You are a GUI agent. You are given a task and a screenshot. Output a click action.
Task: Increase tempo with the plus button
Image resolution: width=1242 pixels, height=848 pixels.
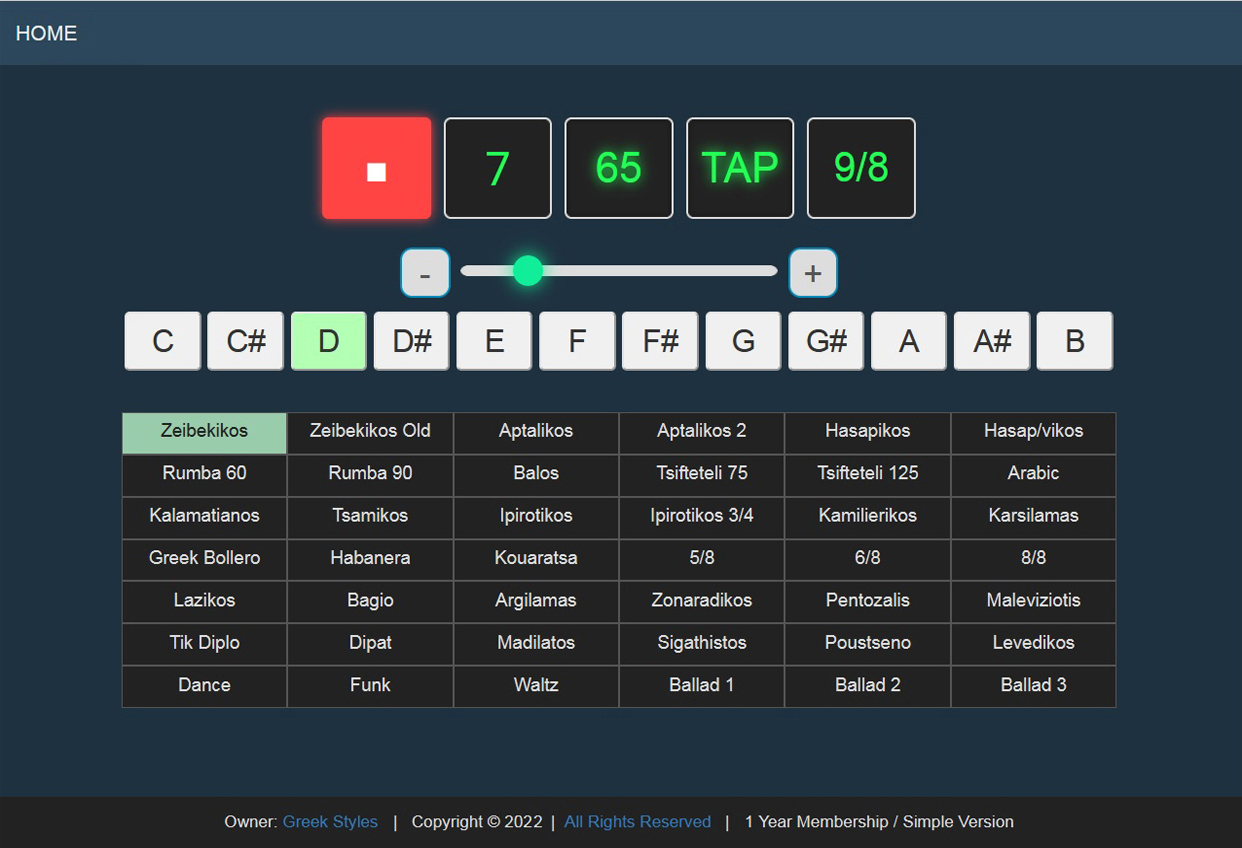pos(813,273)
